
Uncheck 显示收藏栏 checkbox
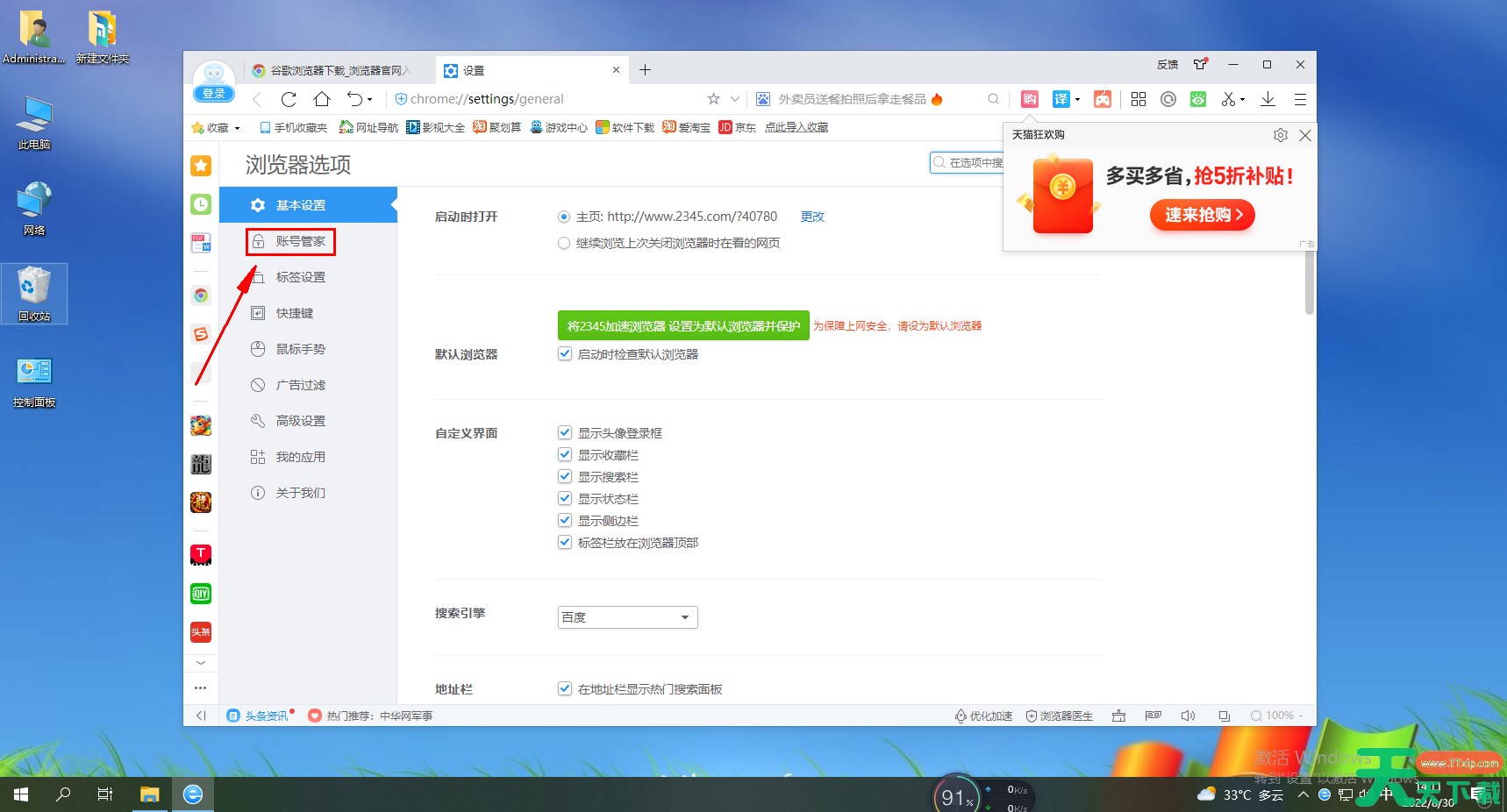[565, 455]
